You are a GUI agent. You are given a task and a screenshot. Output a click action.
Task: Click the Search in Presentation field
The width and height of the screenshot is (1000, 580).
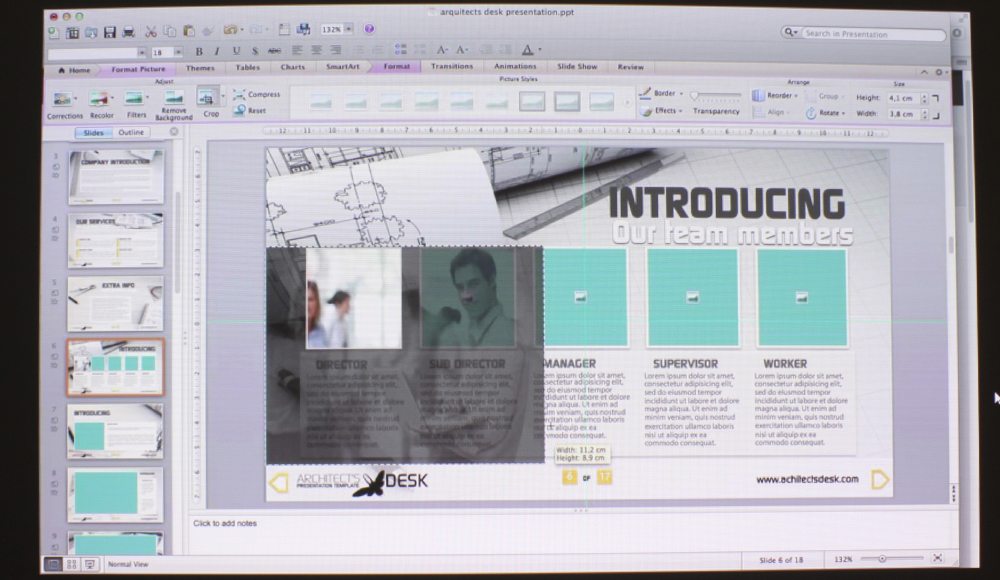pyautogui.click(x=872, y=34)
